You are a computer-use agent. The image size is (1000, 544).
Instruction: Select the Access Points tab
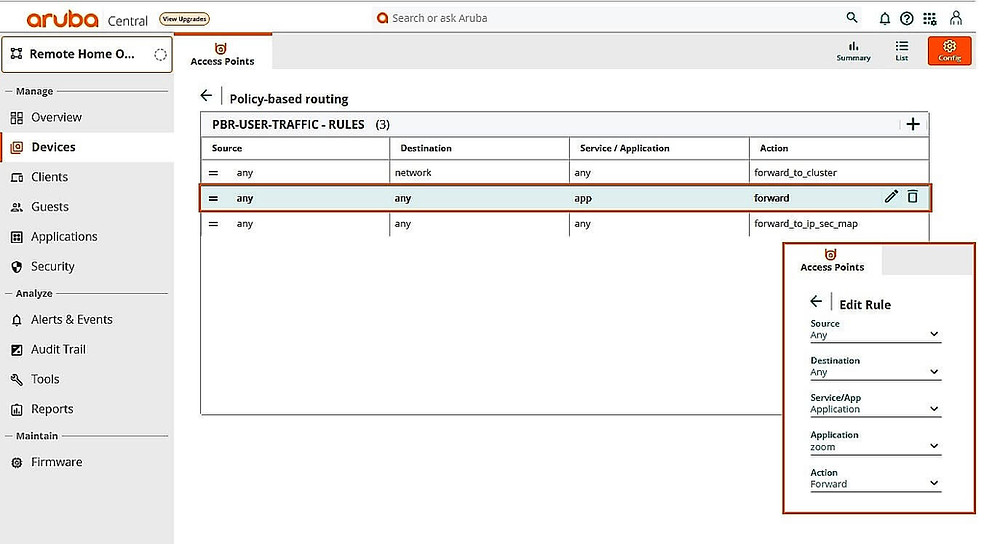(223, 54)
